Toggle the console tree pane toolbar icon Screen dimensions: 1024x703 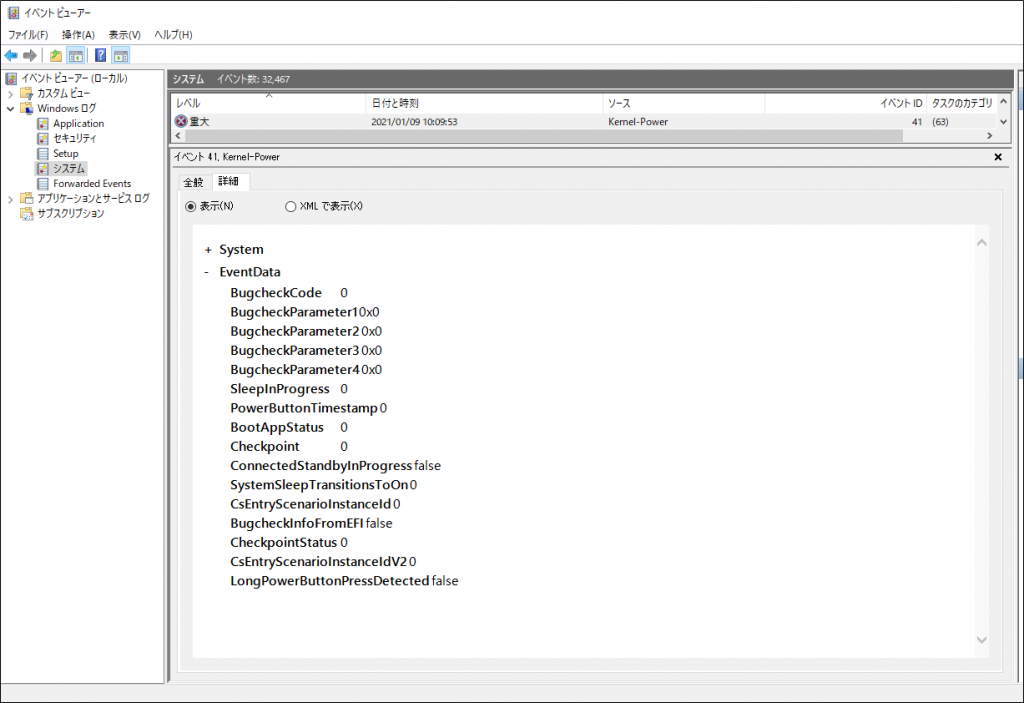76,56
